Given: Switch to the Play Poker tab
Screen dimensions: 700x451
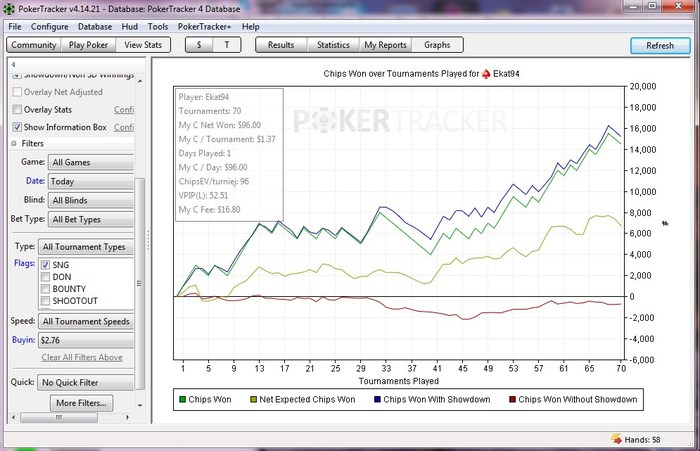Looking at the screenshot, I should [88, 45].
